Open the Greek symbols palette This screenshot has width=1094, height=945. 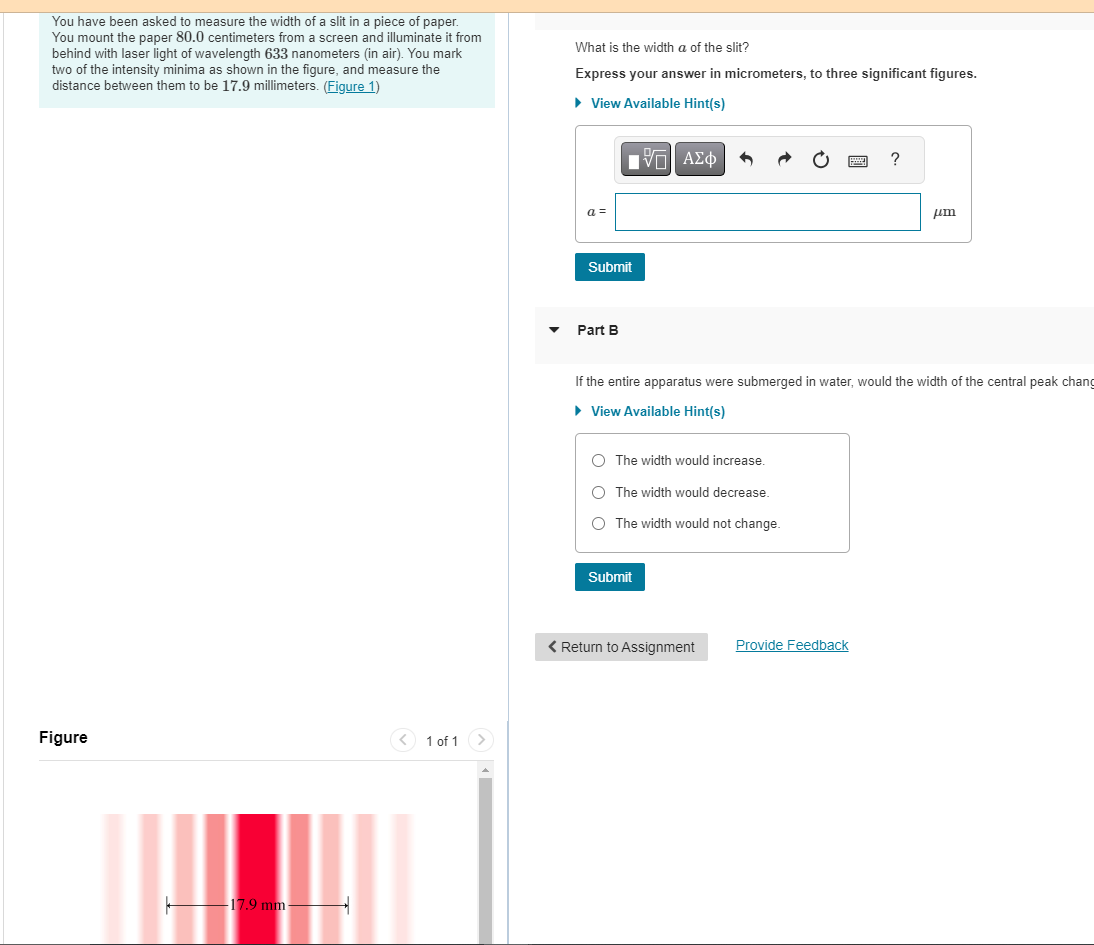699,158
